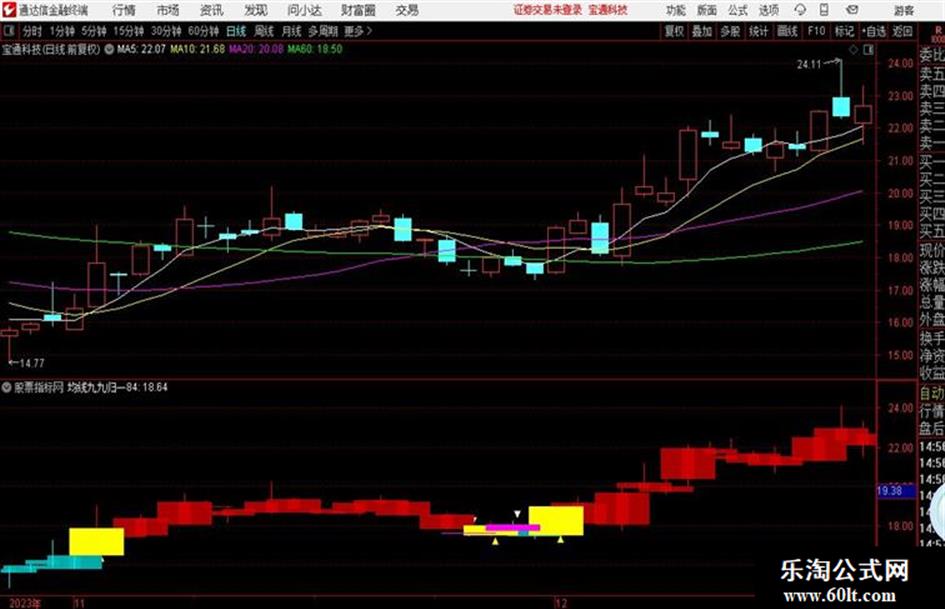Open the 交易 menu
This screenshot has height=609, width=945.
coord(407,10)
